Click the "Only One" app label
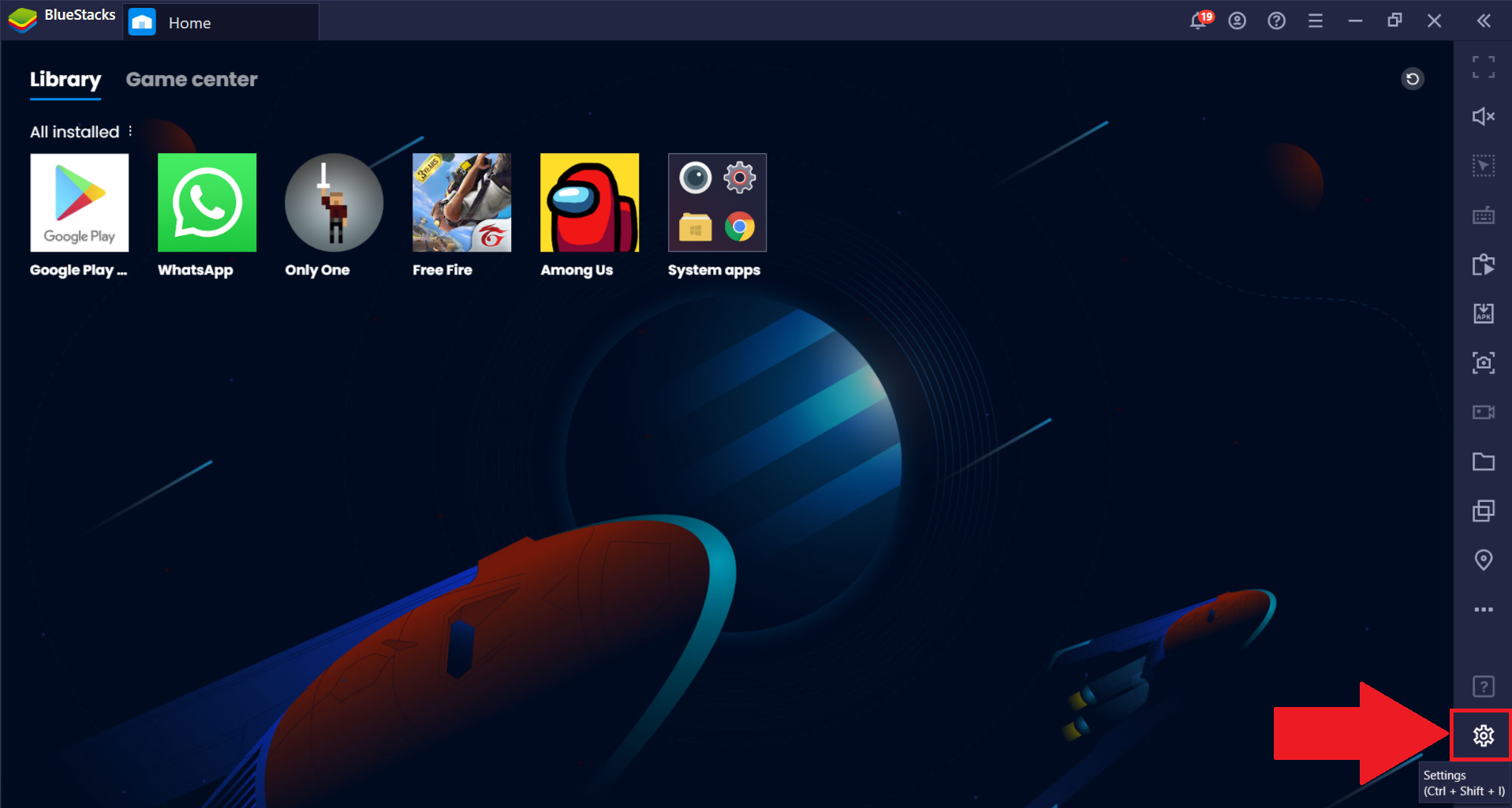This screenshot has width=1512, height=808. (x=317, y=270)
